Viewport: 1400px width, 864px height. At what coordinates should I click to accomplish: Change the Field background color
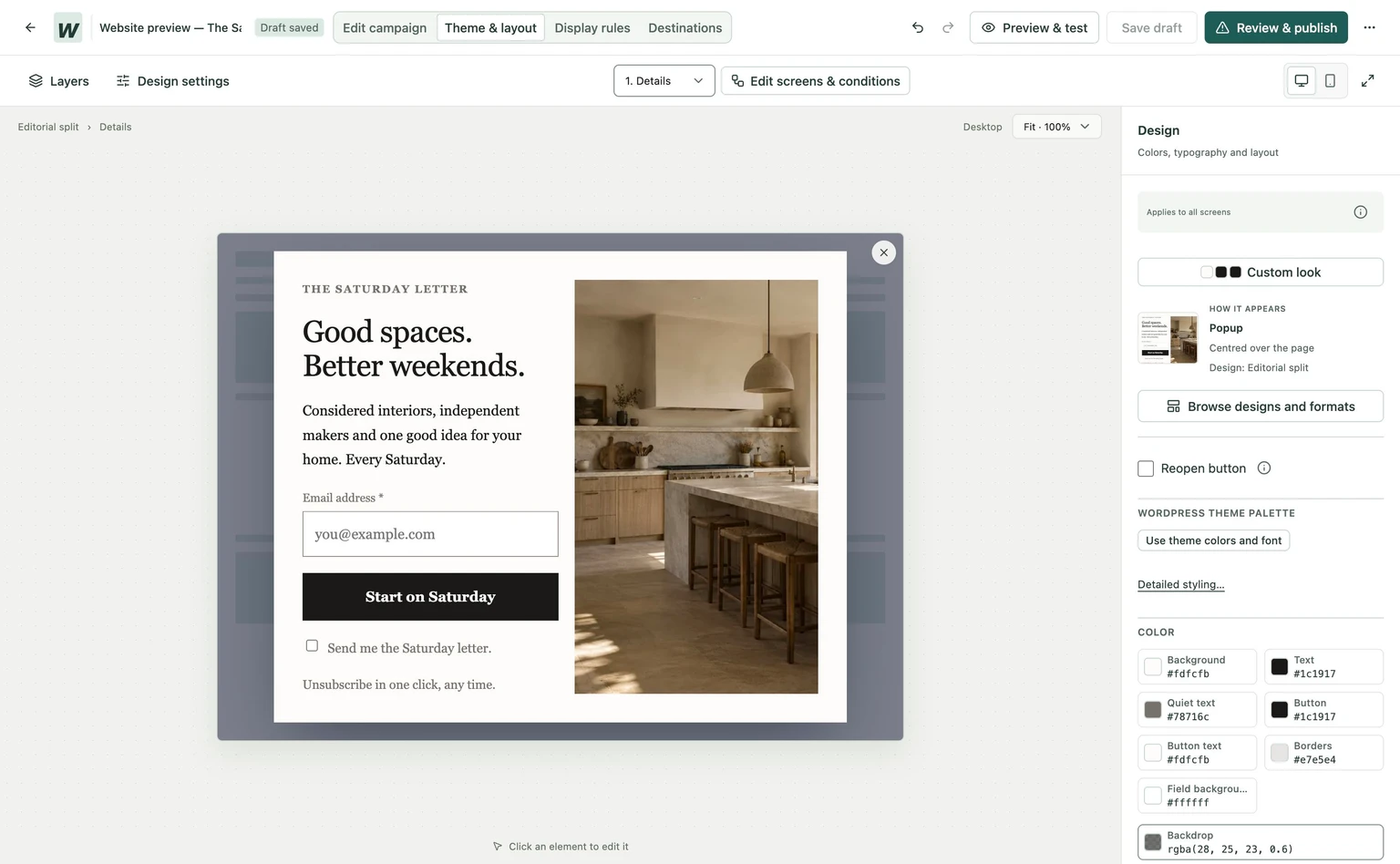1197,795
